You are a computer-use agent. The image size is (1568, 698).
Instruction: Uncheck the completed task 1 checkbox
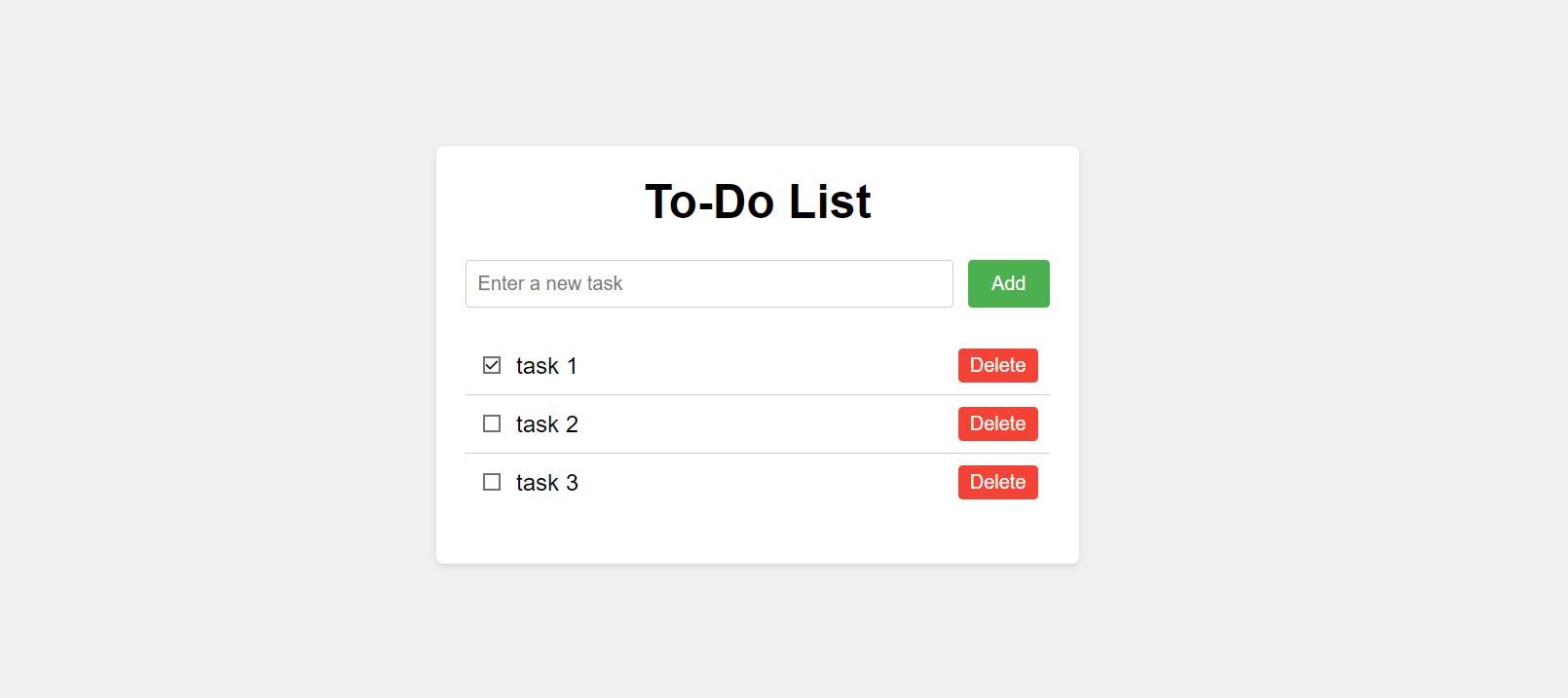(492, 365)
